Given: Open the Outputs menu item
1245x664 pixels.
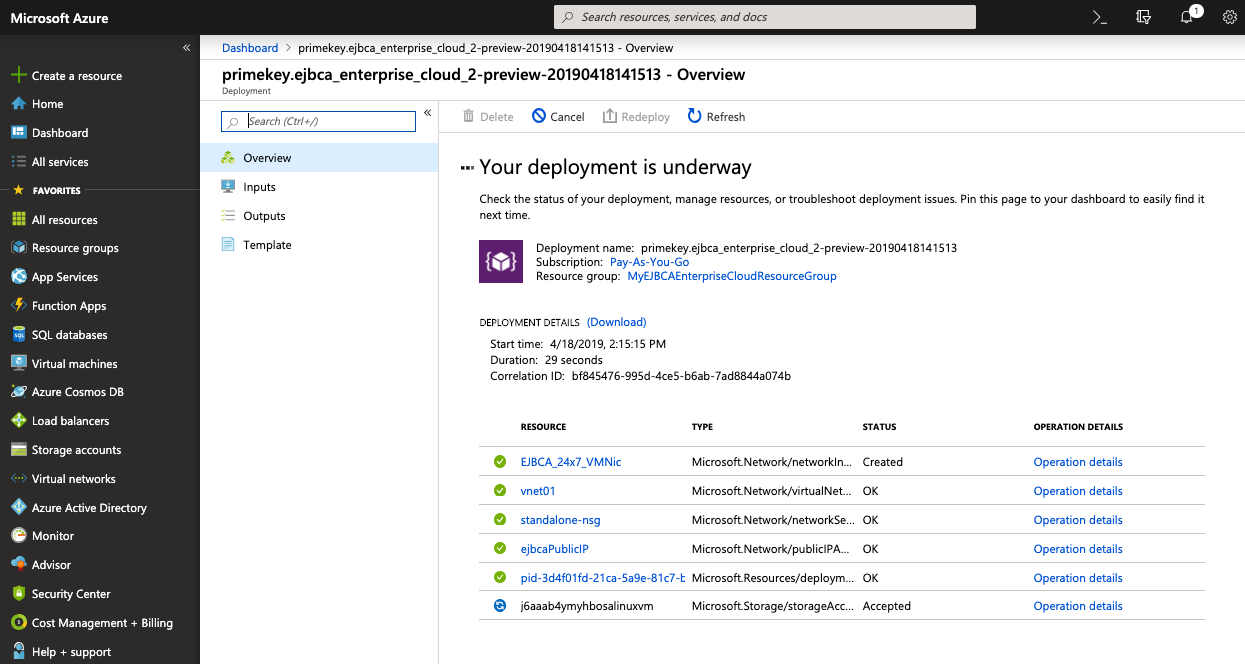Looking at the screenshot, I should (x=264, y=216).
